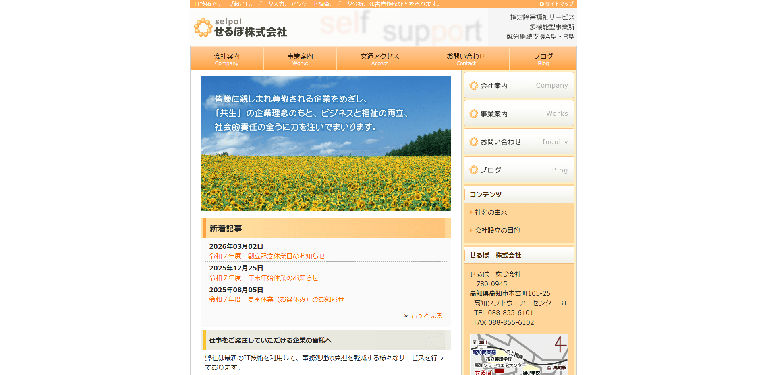Open news link dated 2026年03月02日
The width and height of the screenshot is (767, 375).
[x=267, y=256]
